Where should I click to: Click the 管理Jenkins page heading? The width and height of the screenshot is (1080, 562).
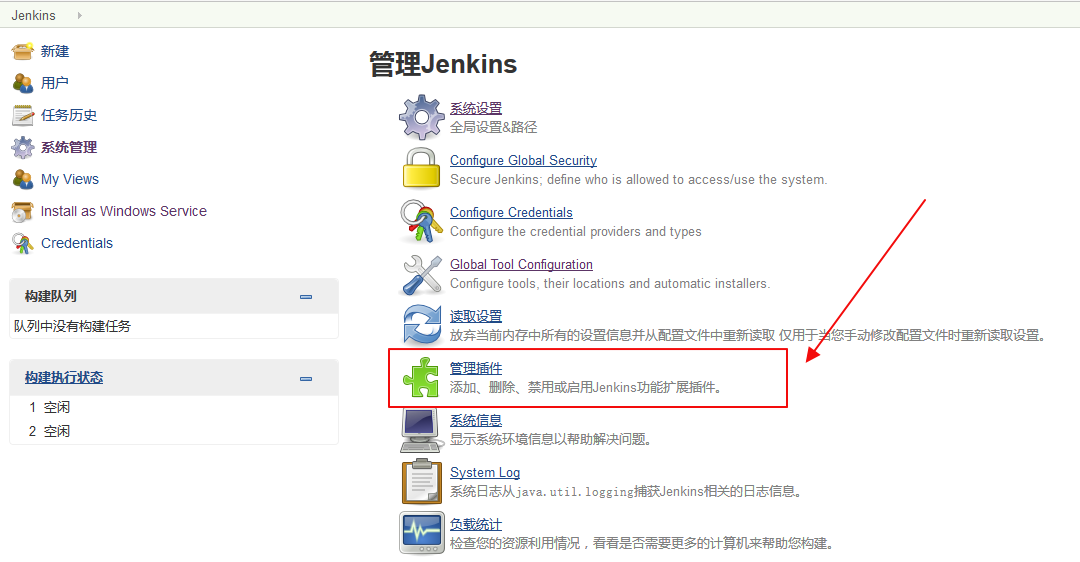pos(443,64)
